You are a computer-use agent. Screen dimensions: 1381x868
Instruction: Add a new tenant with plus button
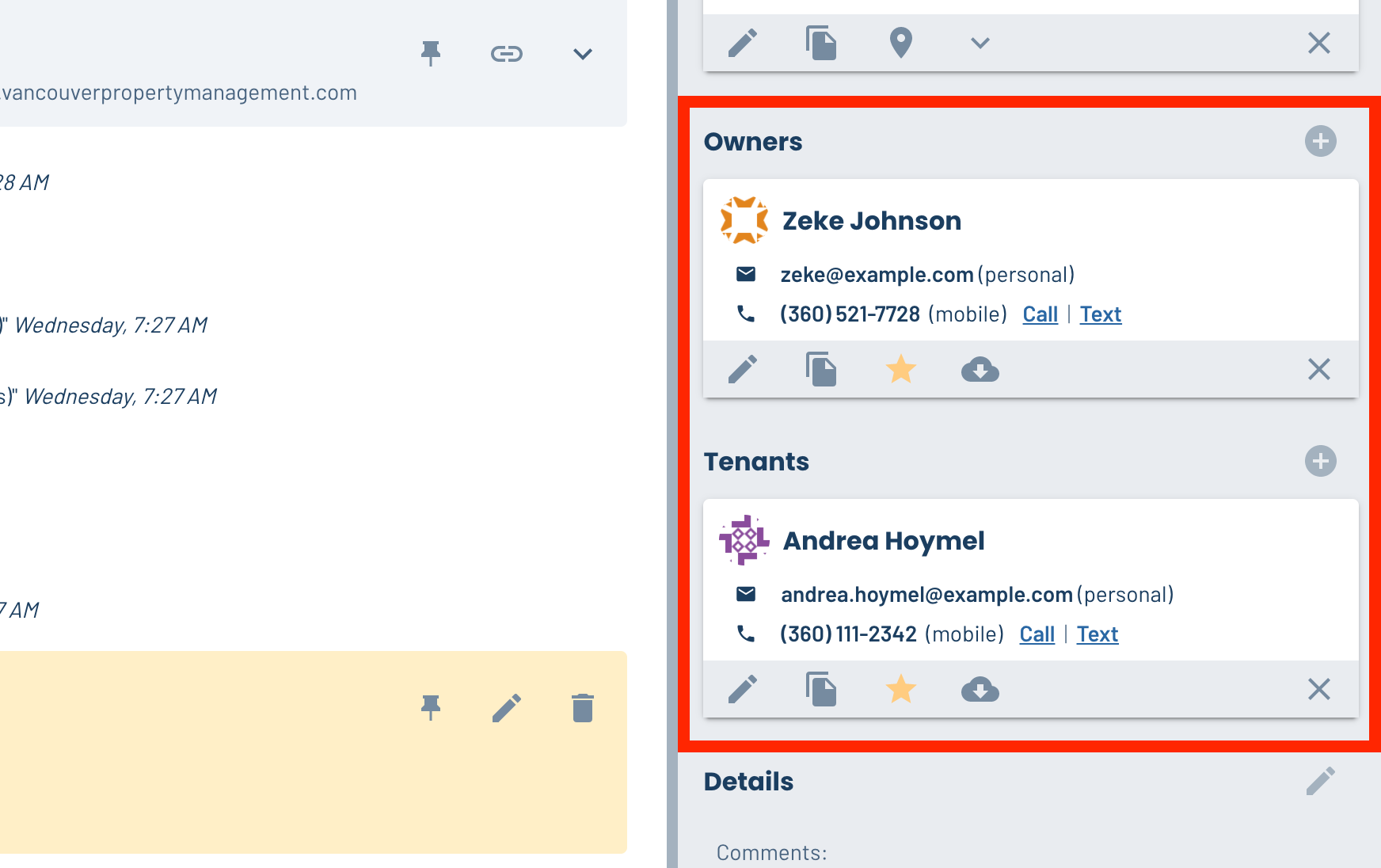pos(1321,461)
